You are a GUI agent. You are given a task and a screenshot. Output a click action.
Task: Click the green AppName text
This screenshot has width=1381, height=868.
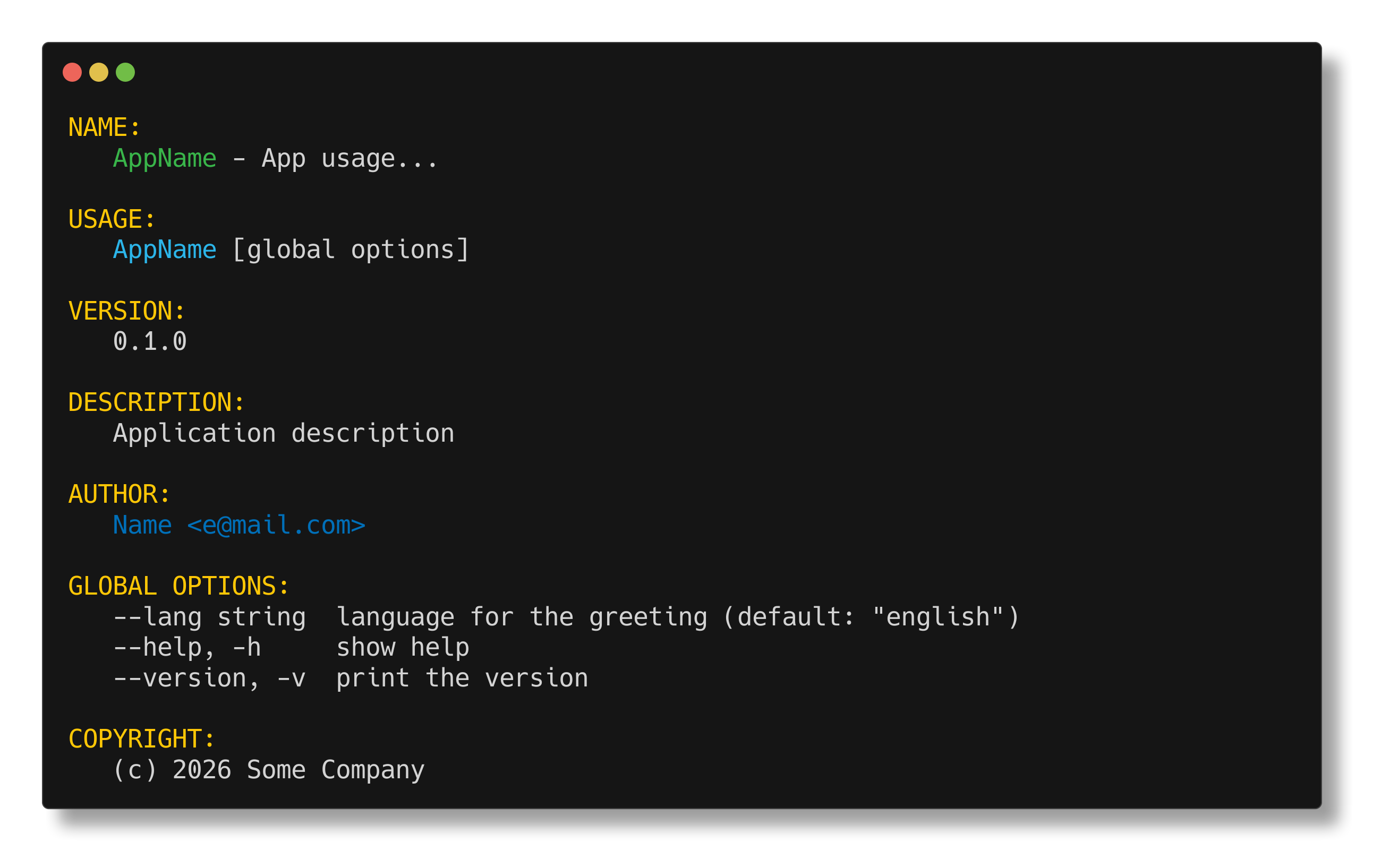(x=165, y=158)
